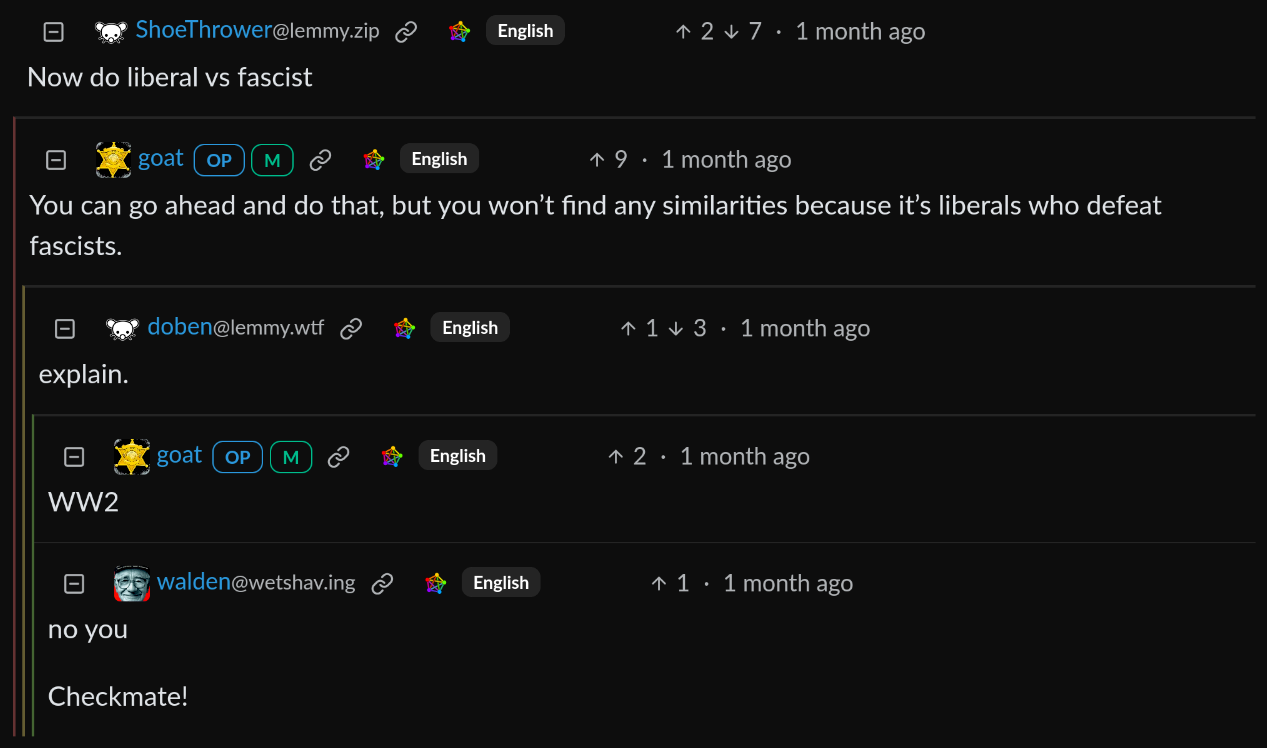This screenshot has width=1267, height=748.
Task: Click the fediverse icon on walden's comment
Action: 436,584
